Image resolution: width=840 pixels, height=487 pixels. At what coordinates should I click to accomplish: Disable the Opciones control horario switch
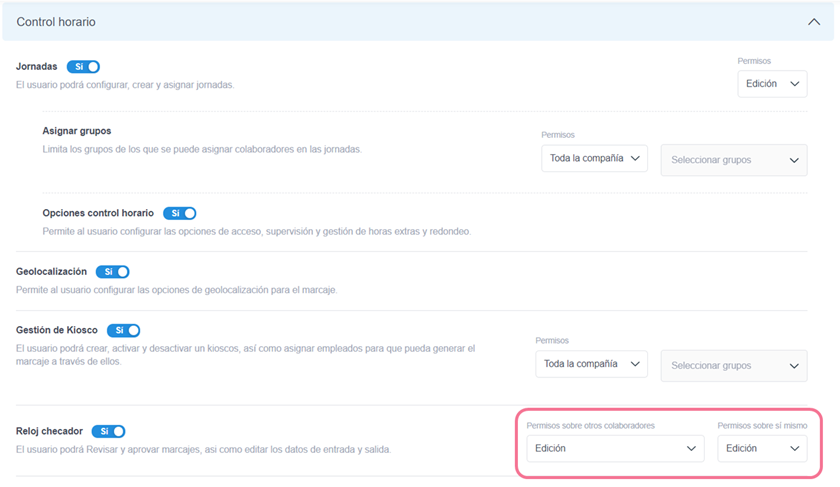coord(179,213)
